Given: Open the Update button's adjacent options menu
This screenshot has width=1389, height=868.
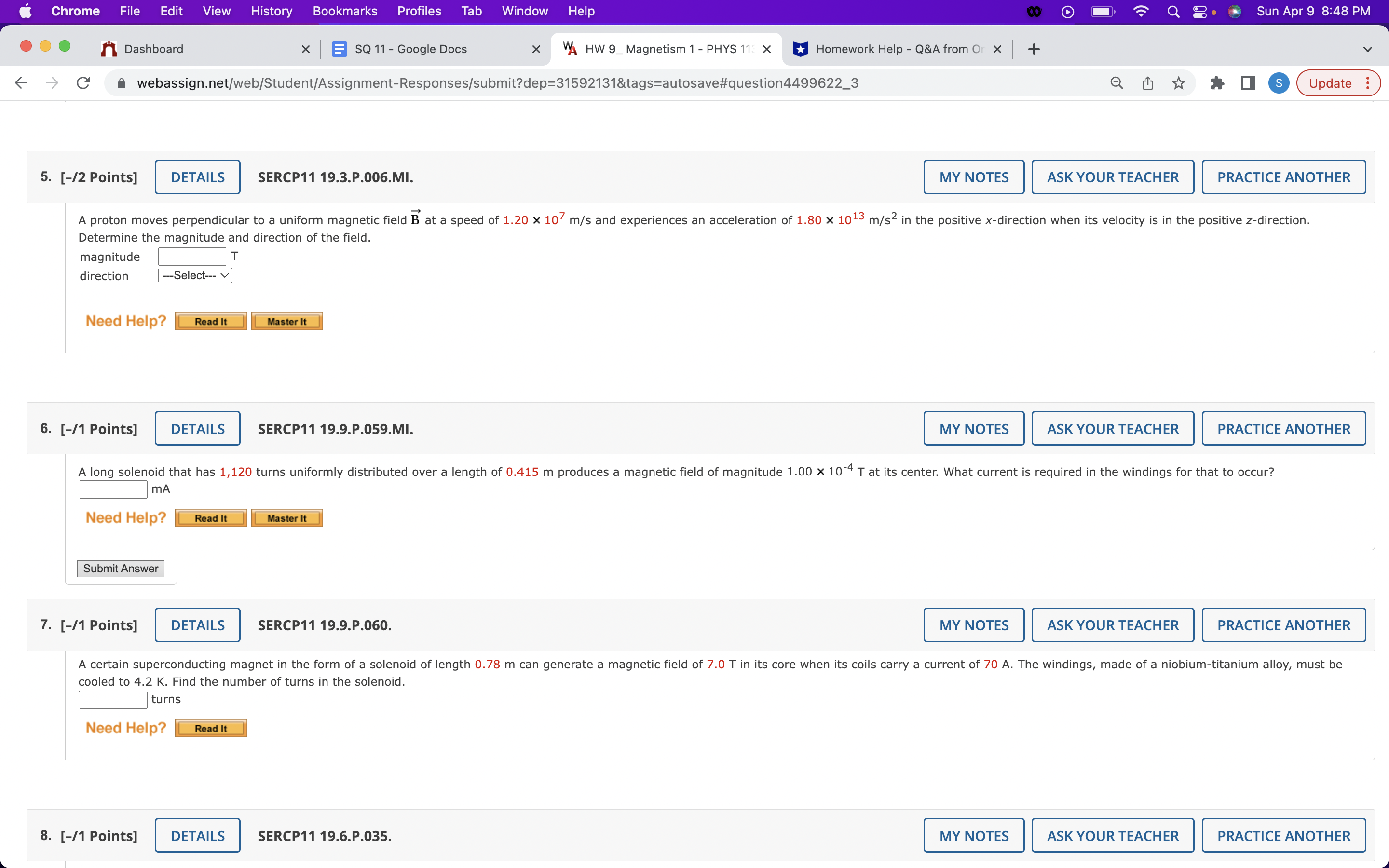Looking at the screenshot, I should pyautogui.click(x=1368, y=82).
